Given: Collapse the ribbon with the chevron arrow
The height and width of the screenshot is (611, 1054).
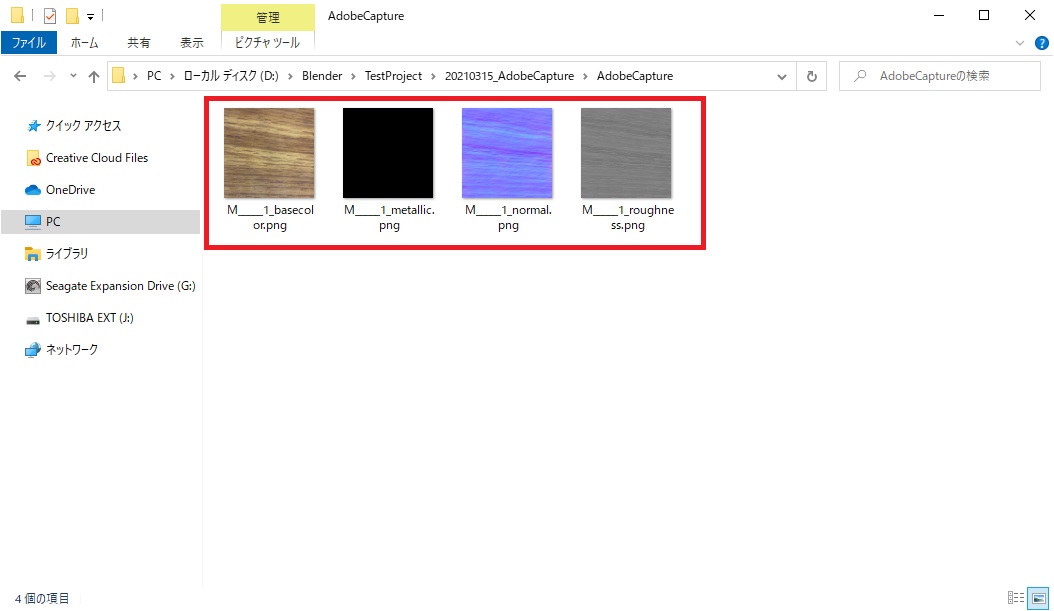Looking at the screenshot, I should [1019, 42].
